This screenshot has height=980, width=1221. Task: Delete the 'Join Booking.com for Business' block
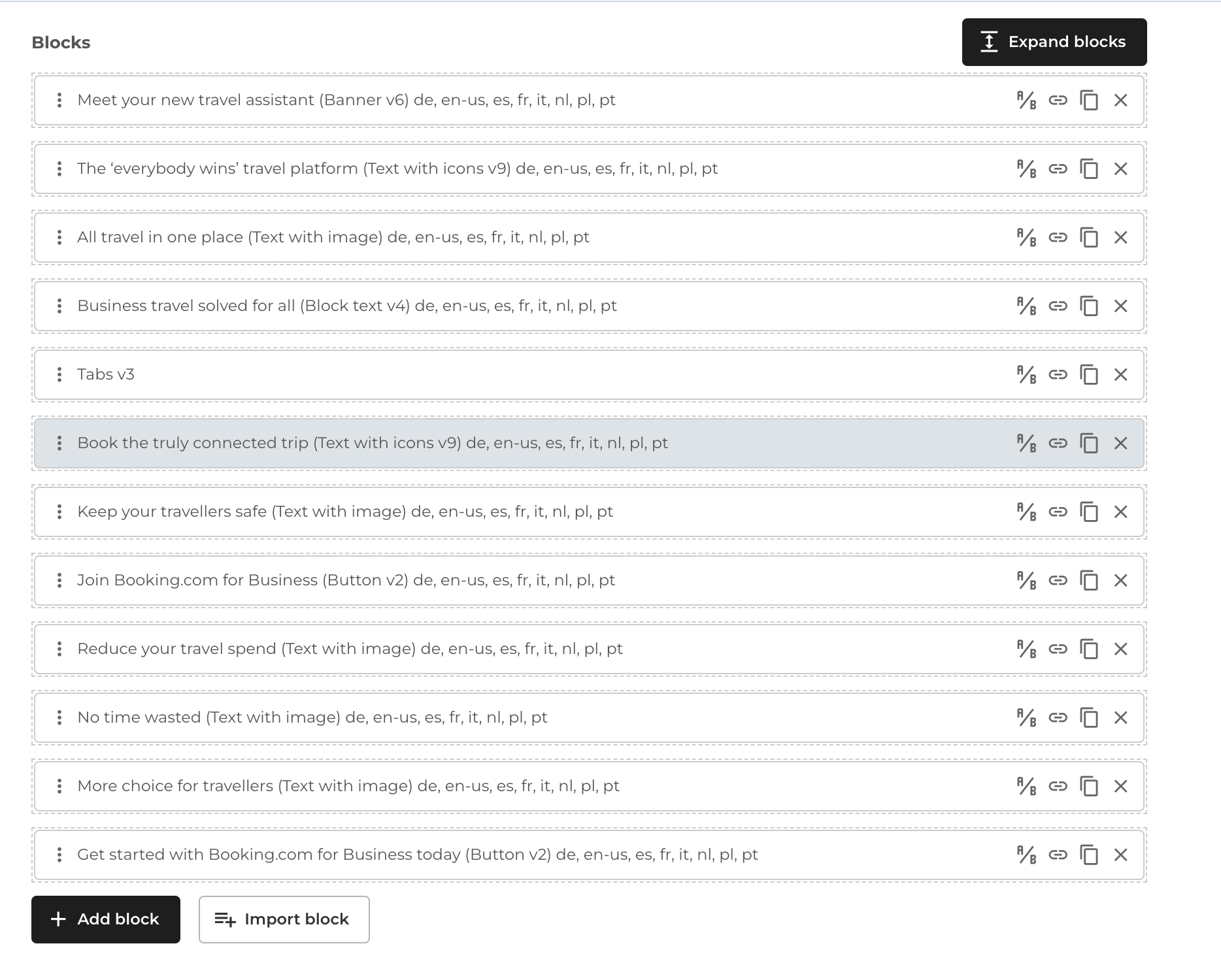point(1120,581)
